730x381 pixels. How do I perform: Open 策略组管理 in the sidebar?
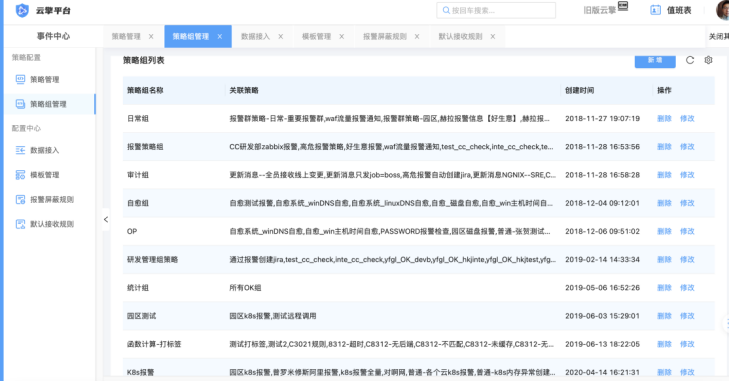[x=49, y=104]
